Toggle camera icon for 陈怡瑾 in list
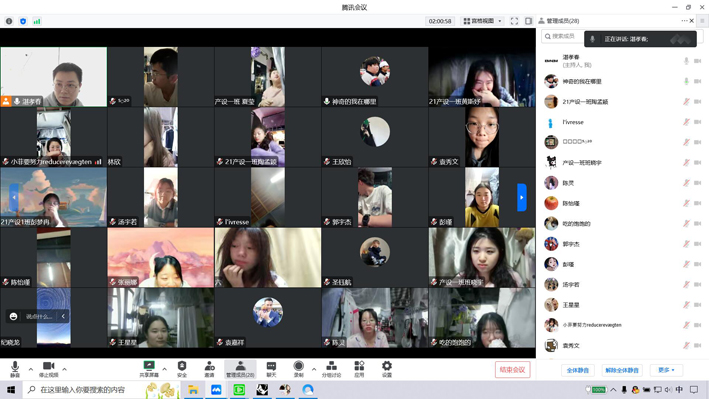709x399 pixels. tap(697, 203)
